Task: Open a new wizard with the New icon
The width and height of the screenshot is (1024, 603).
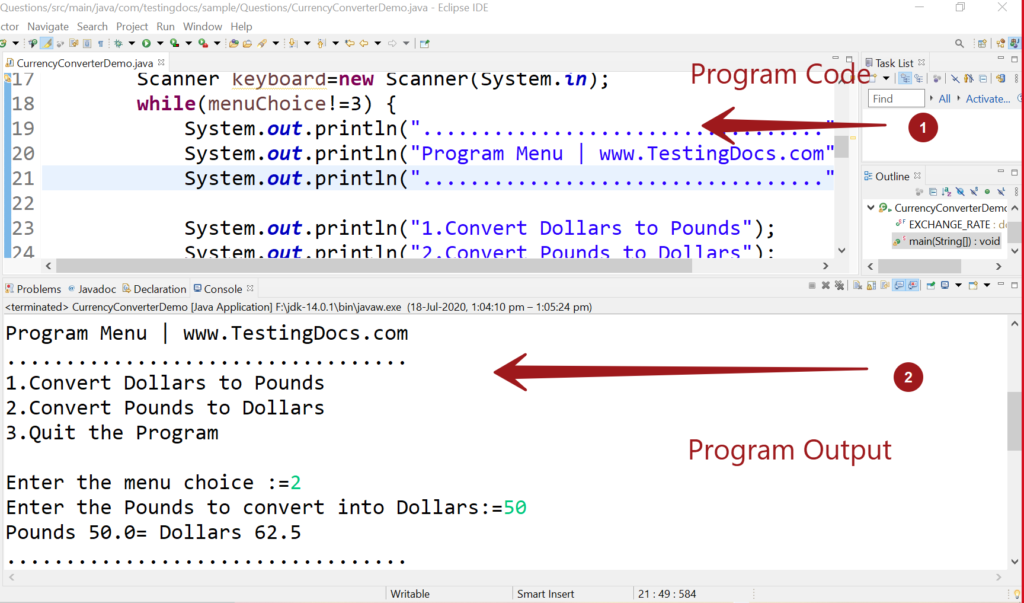Action: coord(5,43)
